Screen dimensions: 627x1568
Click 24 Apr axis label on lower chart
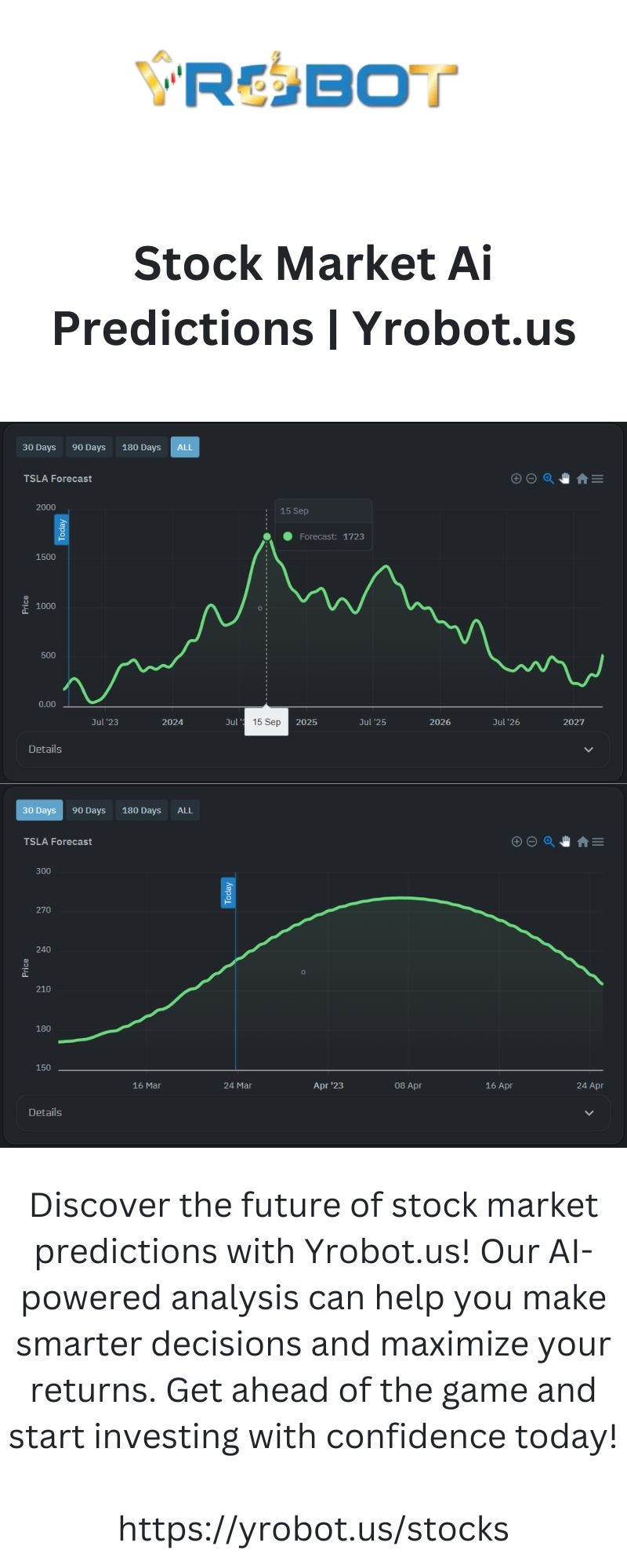[589, 1086]
